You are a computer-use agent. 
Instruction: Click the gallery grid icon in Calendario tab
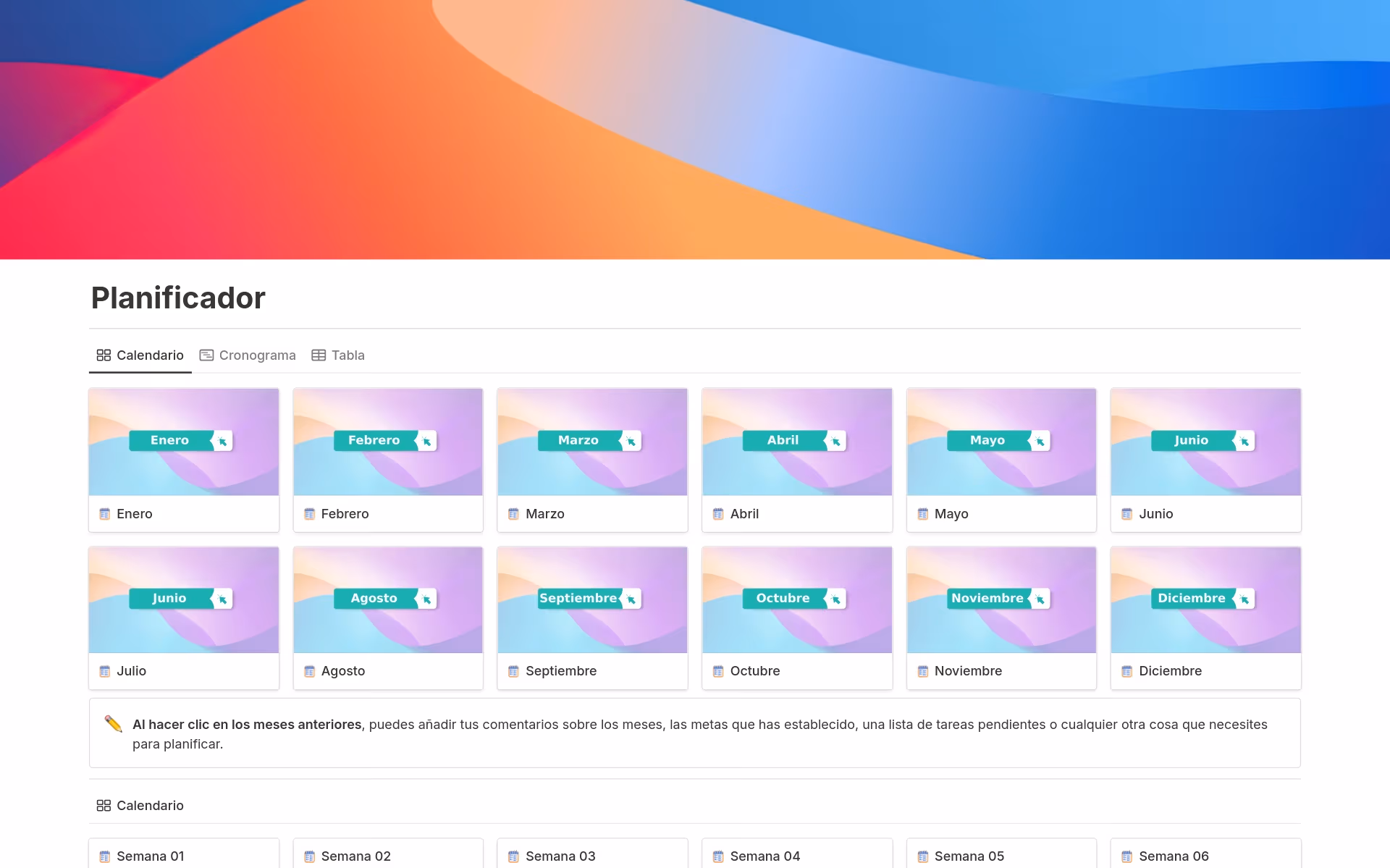pyautogui.click(x=104, y=355)
